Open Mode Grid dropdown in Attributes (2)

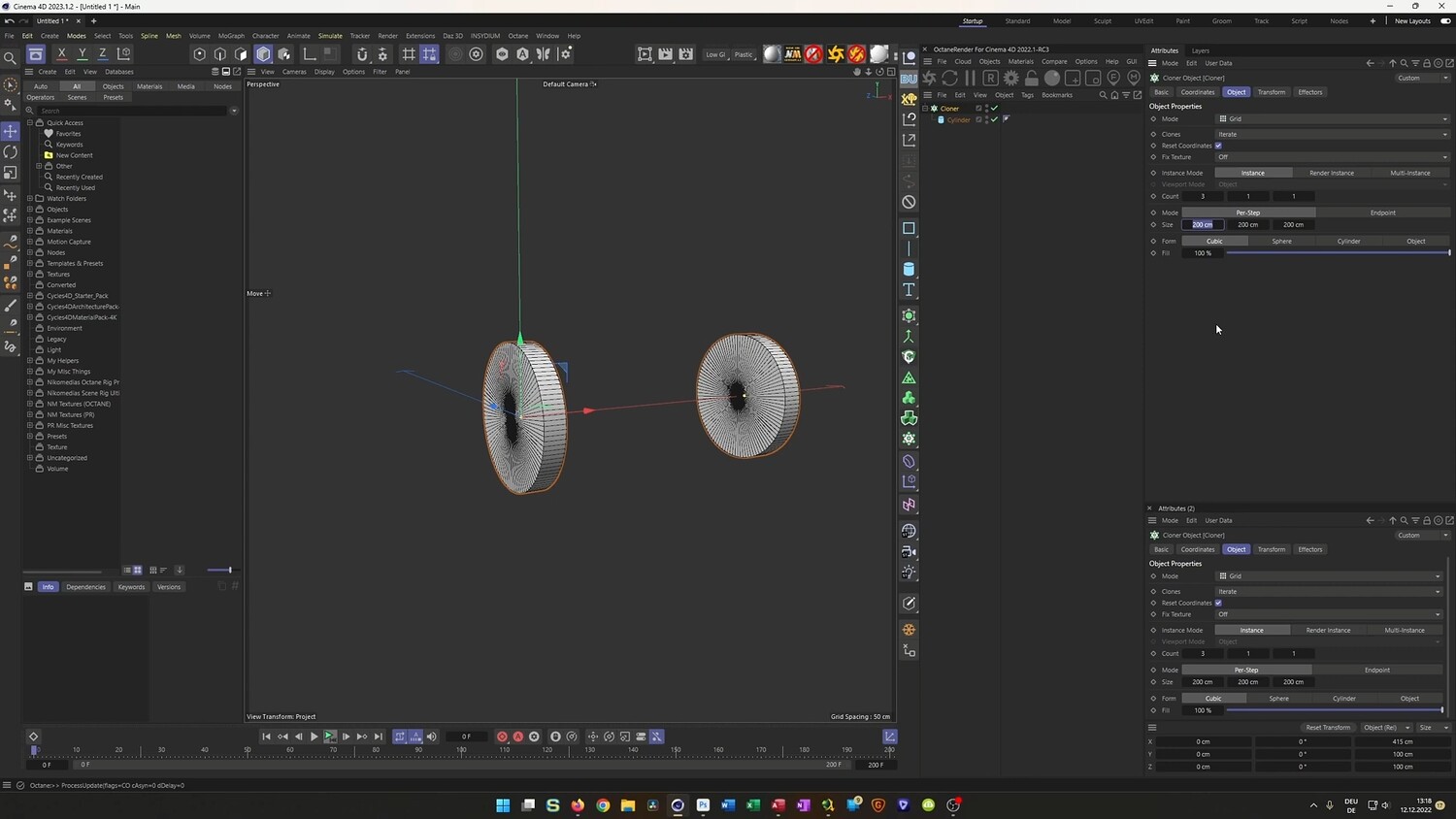click(1329, 576)
